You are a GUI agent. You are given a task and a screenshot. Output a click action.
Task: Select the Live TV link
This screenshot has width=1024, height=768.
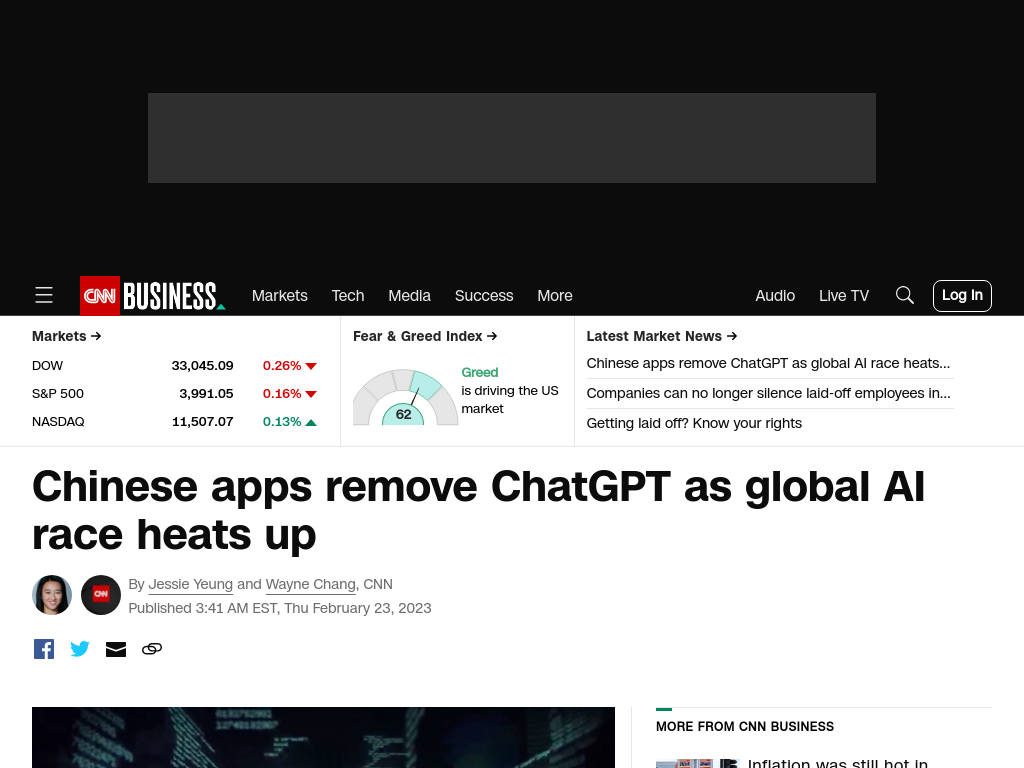point(844,296)
